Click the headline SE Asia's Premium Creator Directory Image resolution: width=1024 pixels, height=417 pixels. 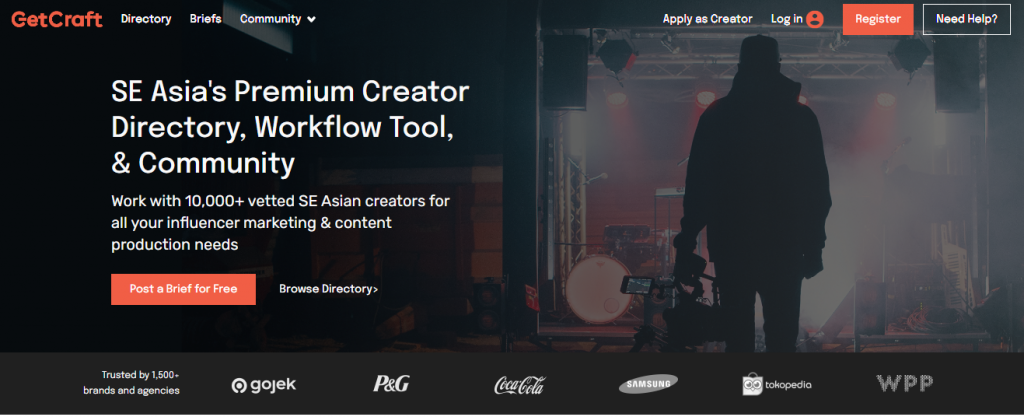pyautogui.click(x=290, y=127)
